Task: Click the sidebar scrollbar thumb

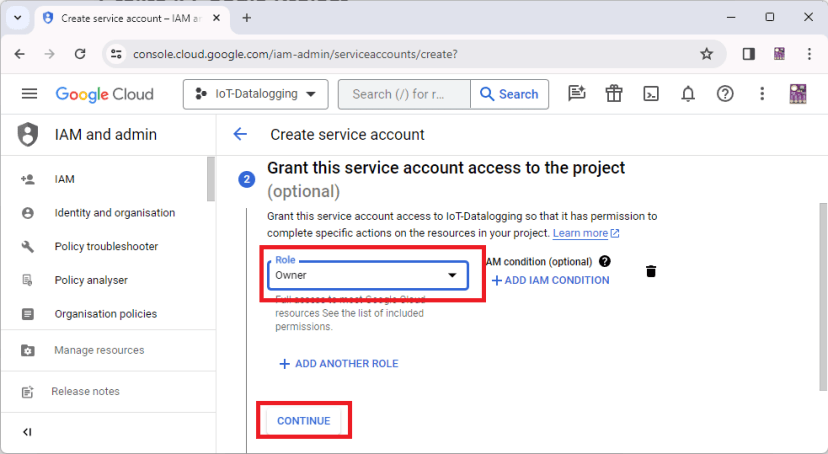Action: (x=211, y=179)
